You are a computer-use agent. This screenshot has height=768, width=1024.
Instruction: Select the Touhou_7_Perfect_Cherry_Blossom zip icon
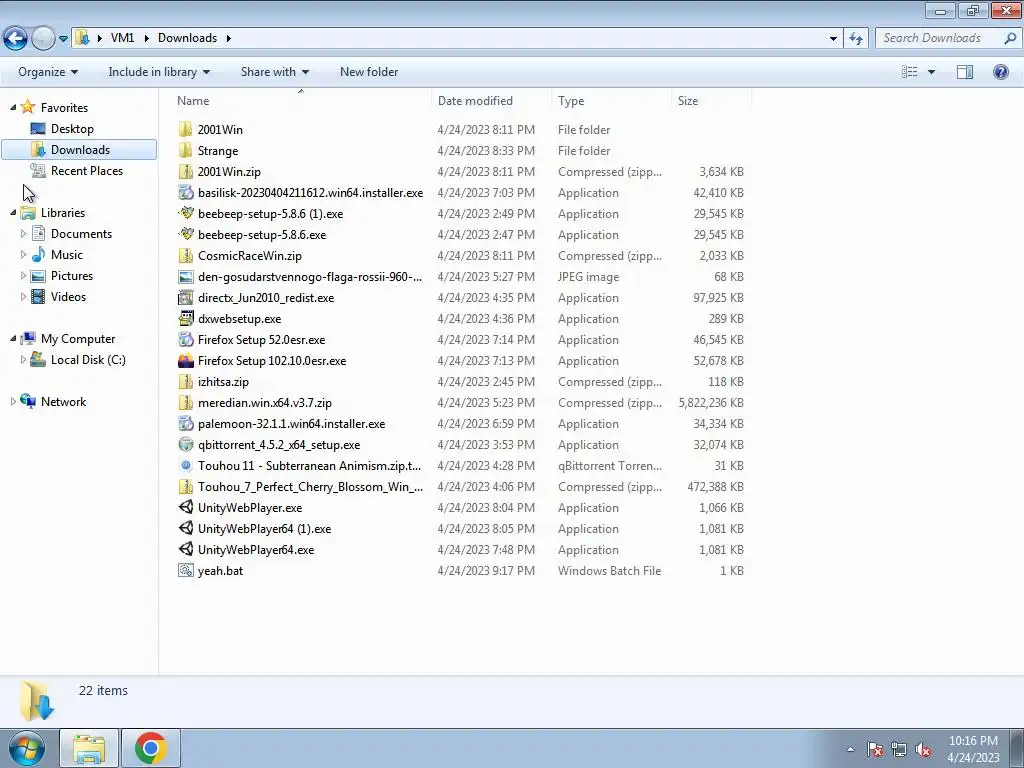pyautogui.click(x=185, y=487)
